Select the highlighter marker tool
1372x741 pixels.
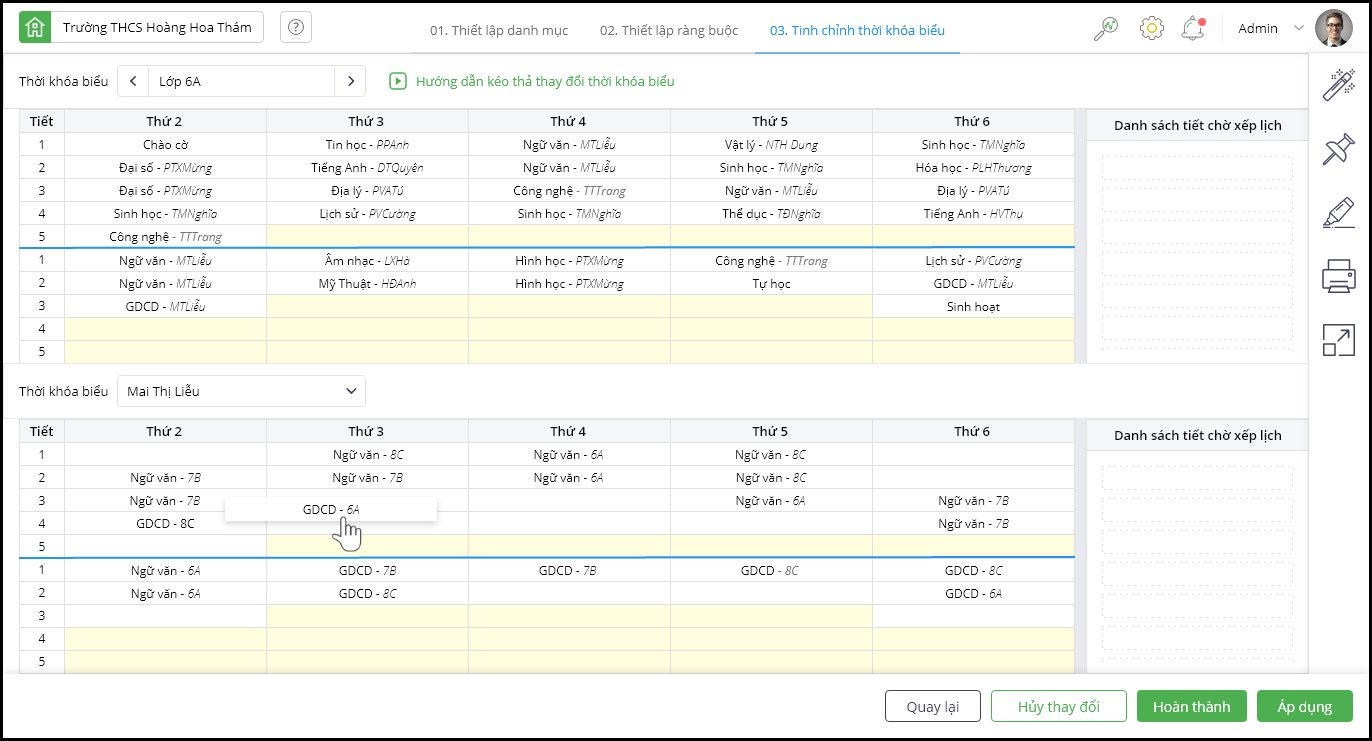1338,212
